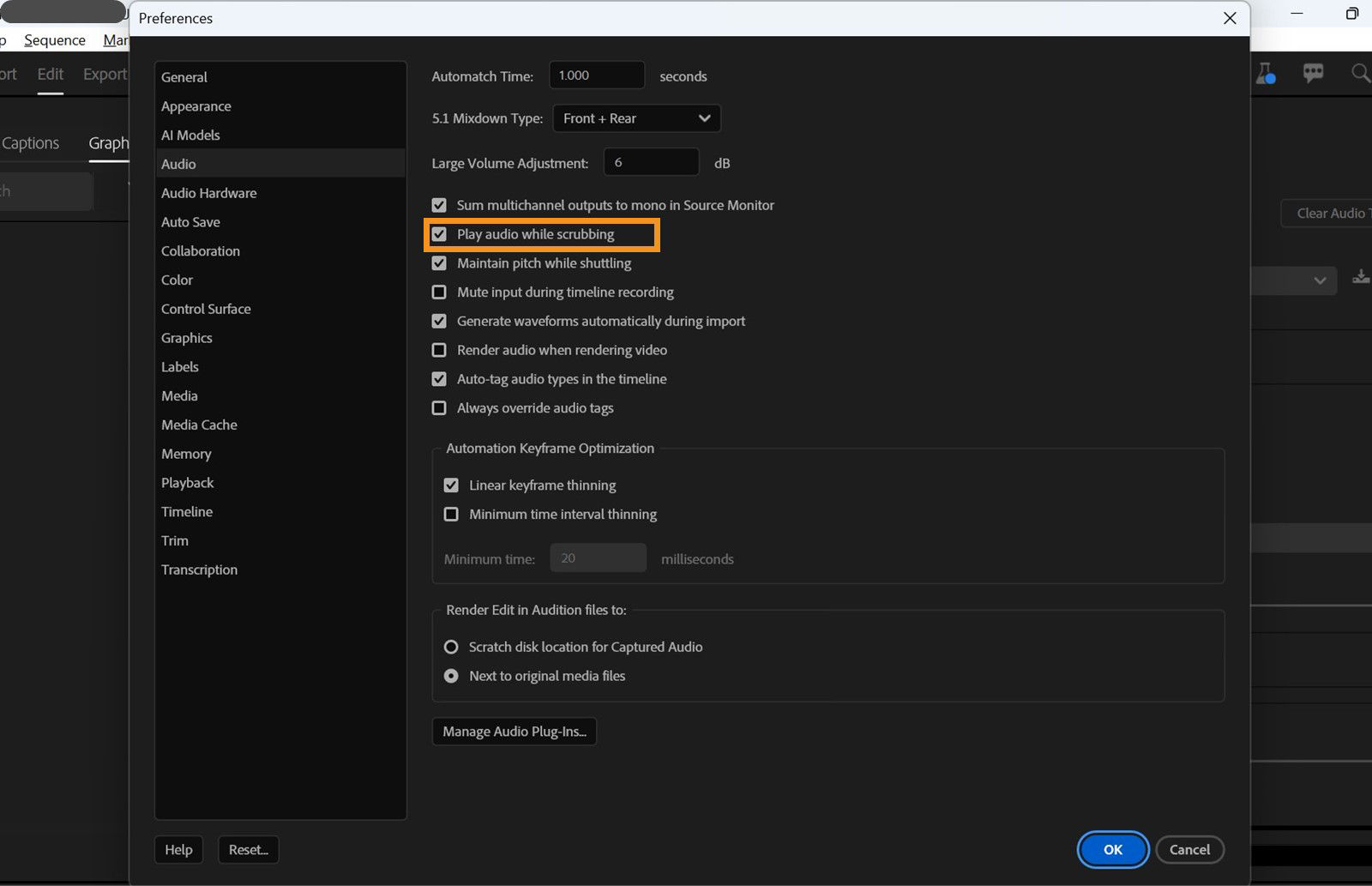The height and width of the screenshot is (886, 1372).
Task: Enable Render audio when rendering video
Action: tap(439, 350)
